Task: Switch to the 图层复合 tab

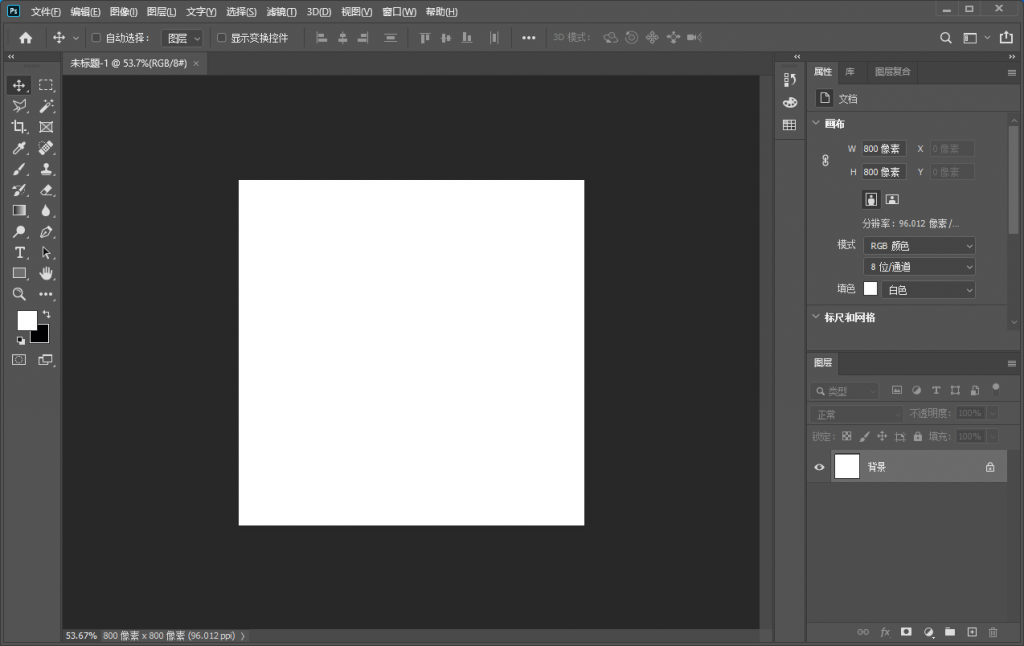Action: coord(892,72)
